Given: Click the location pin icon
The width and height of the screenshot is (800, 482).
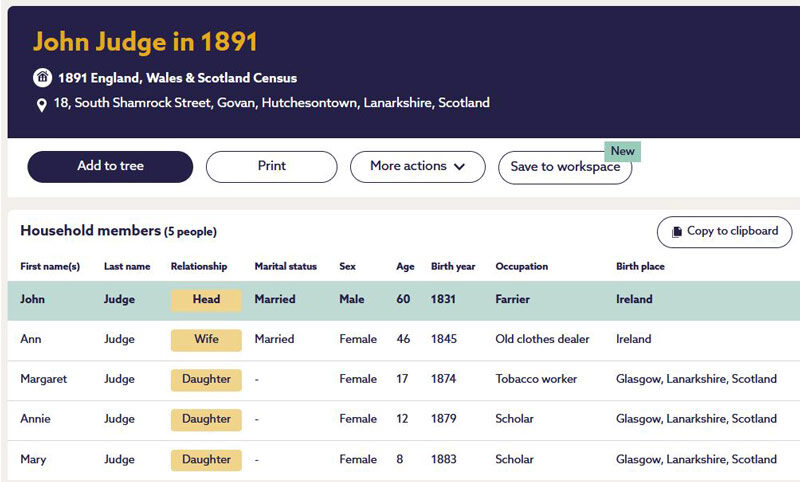Looking at the screenshot, I should [42, 104].
